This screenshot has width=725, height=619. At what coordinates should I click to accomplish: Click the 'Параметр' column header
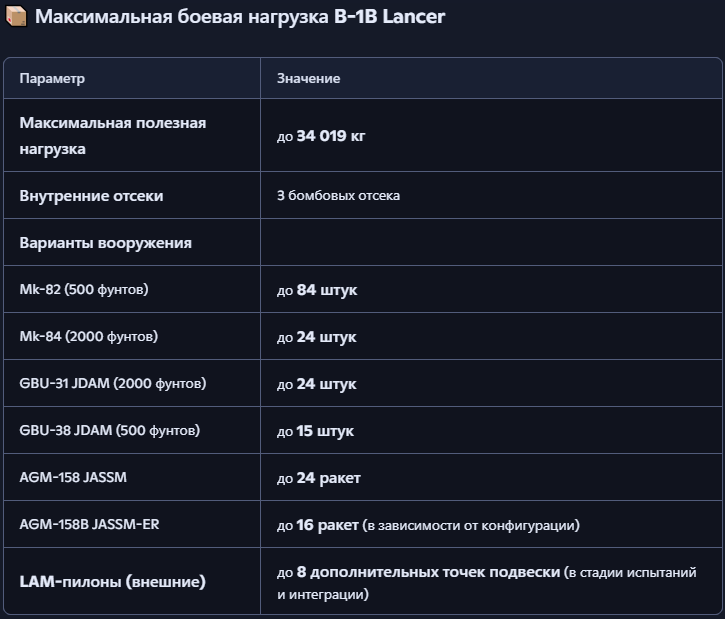pyautogui.click(x=52, y=78)
